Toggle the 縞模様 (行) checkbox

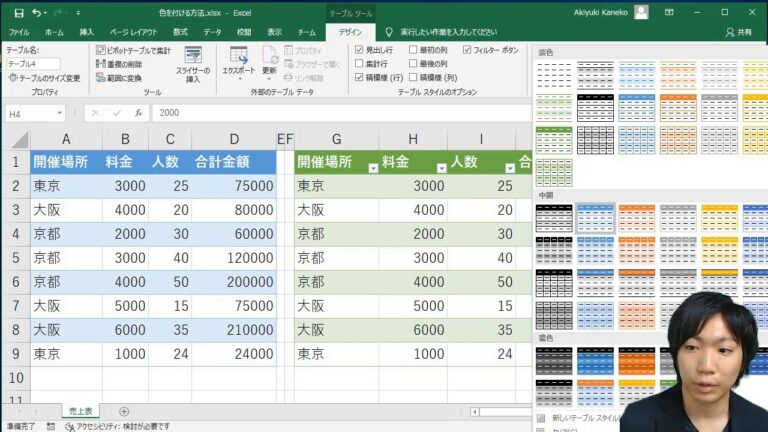pyautogui.click(x=359, y=77)
